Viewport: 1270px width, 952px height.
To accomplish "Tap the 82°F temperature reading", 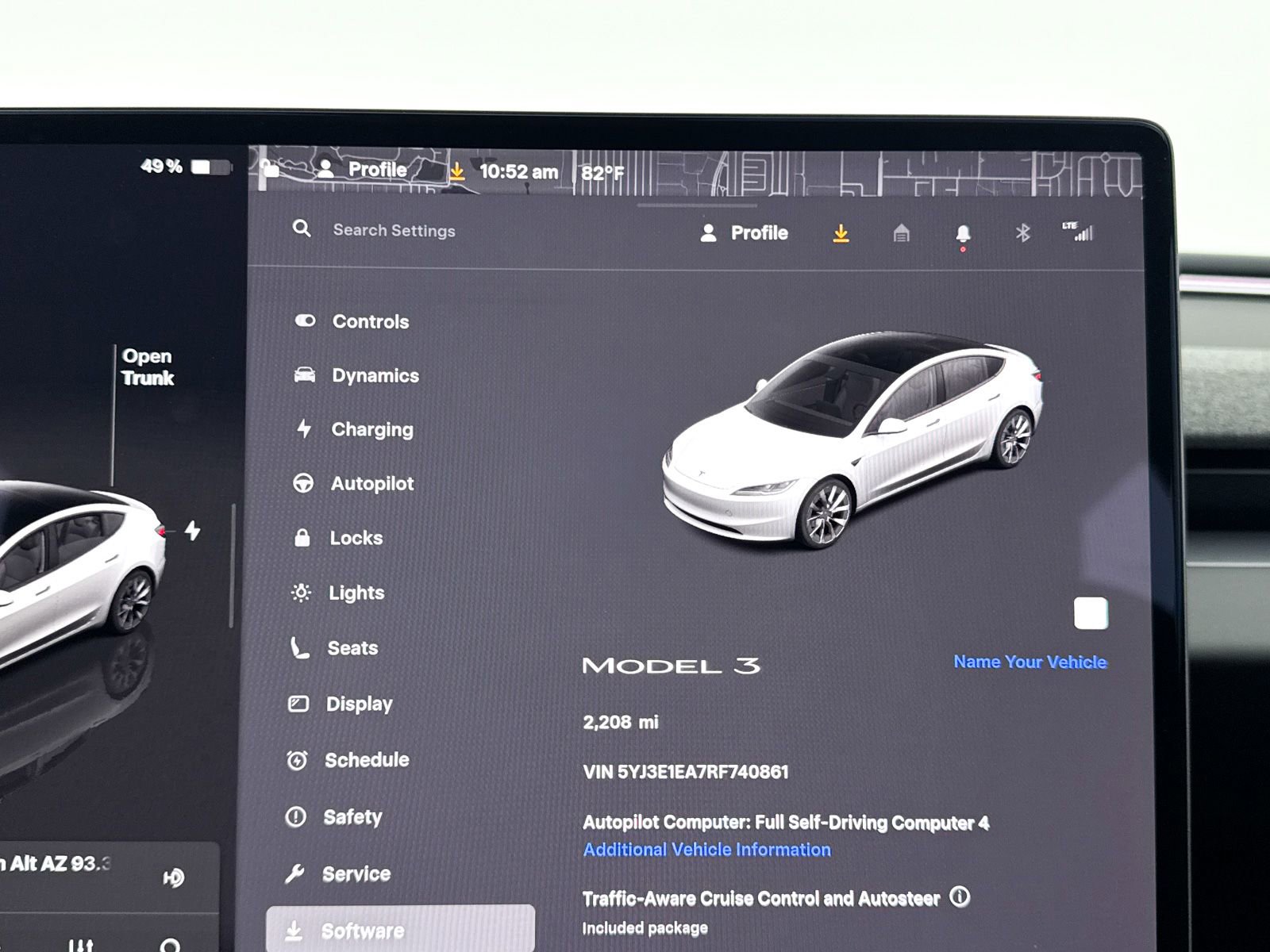I will (602, 173).
